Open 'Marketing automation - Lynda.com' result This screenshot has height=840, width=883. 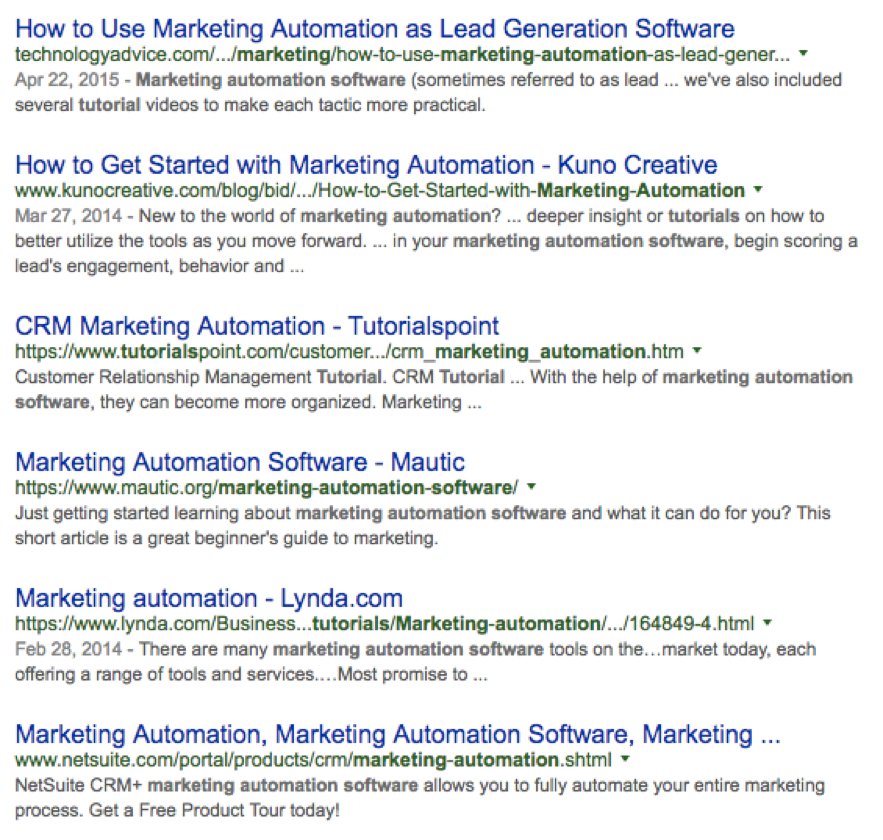pos(209,598)
